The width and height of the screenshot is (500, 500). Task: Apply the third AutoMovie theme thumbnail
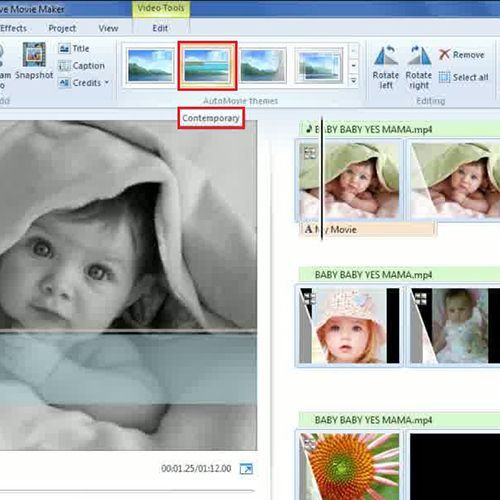(263, 66)
